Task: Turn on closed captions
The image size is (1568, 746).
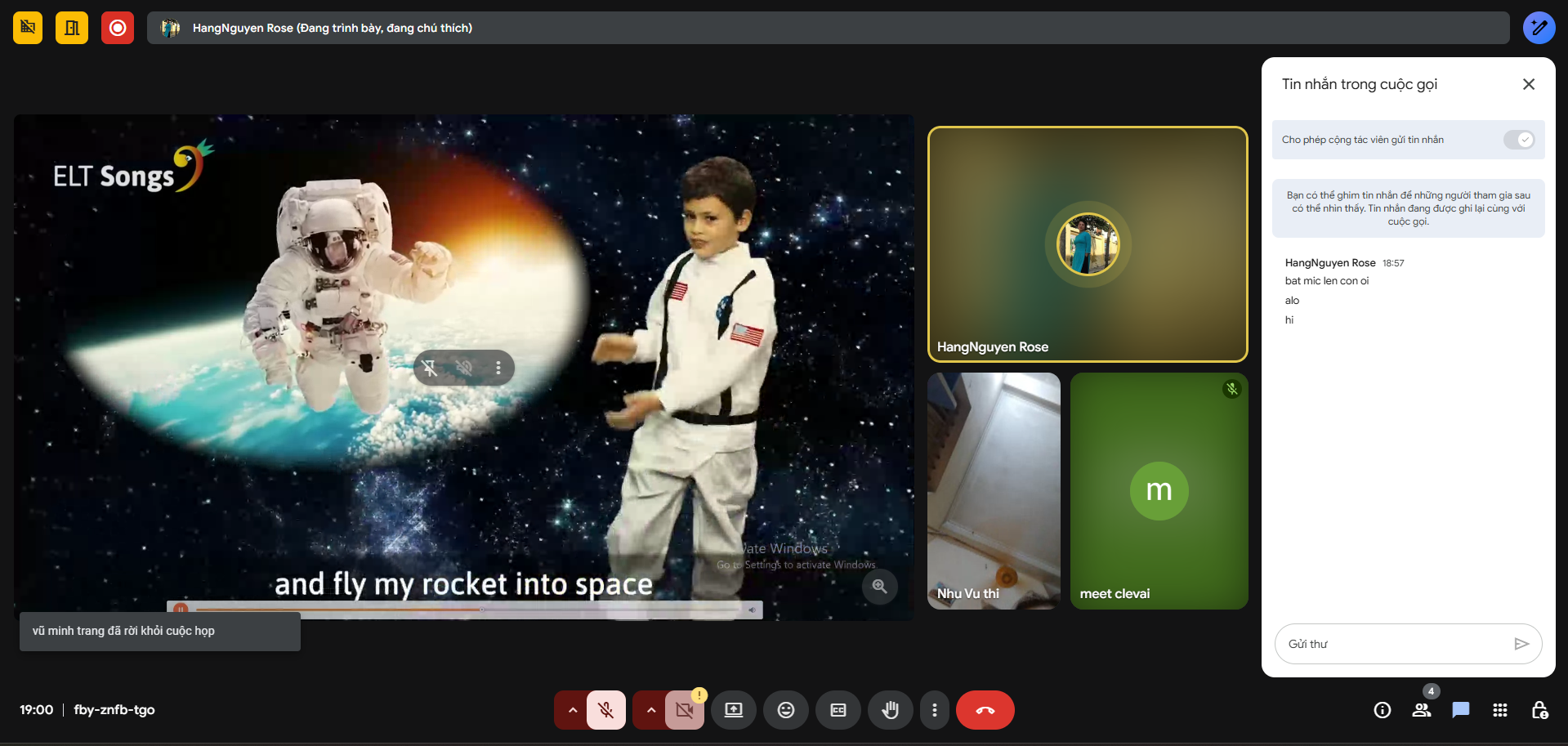Action: click(x=838, y=710)
